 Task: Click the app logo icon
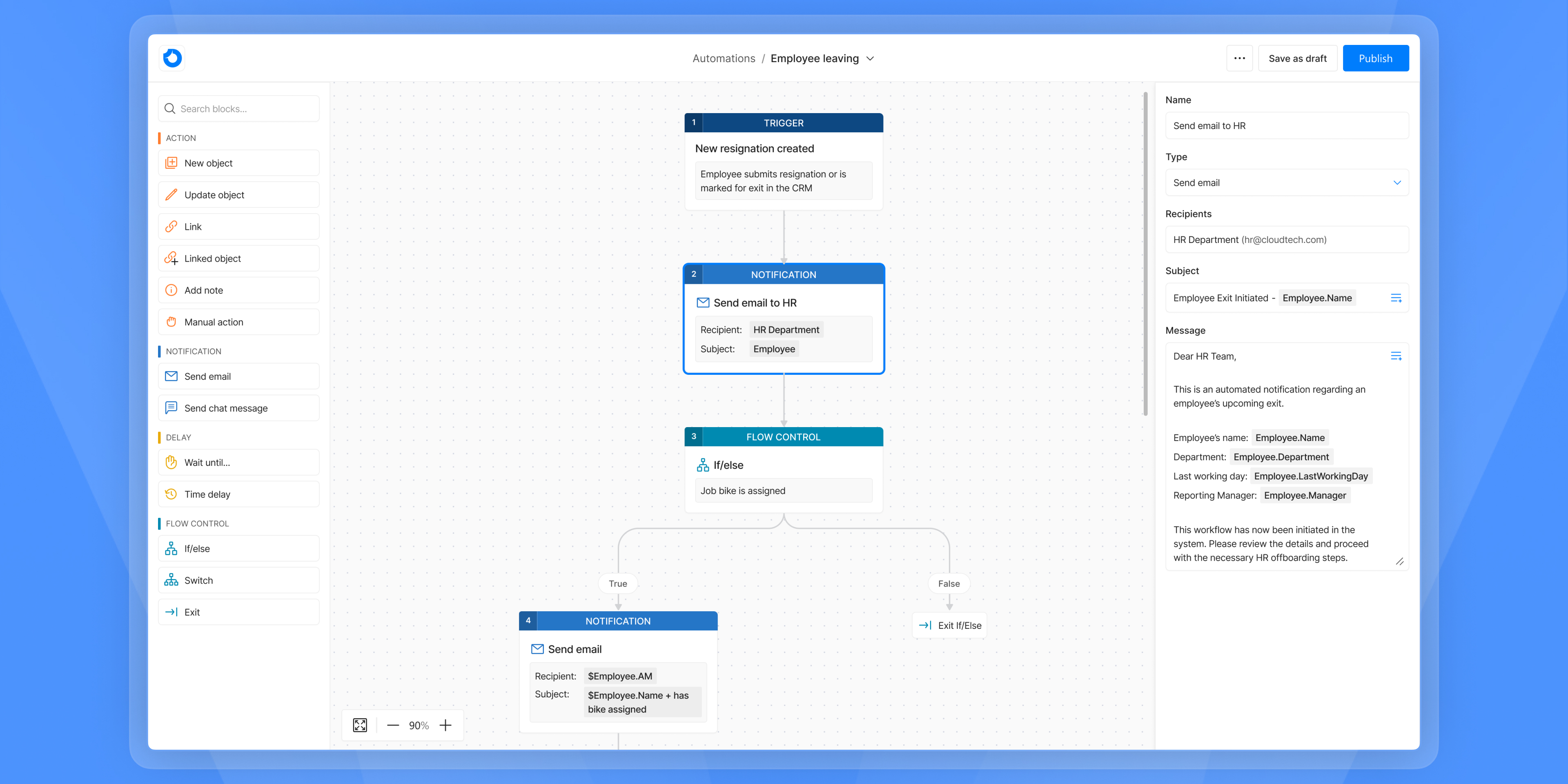tap(172, 58)
